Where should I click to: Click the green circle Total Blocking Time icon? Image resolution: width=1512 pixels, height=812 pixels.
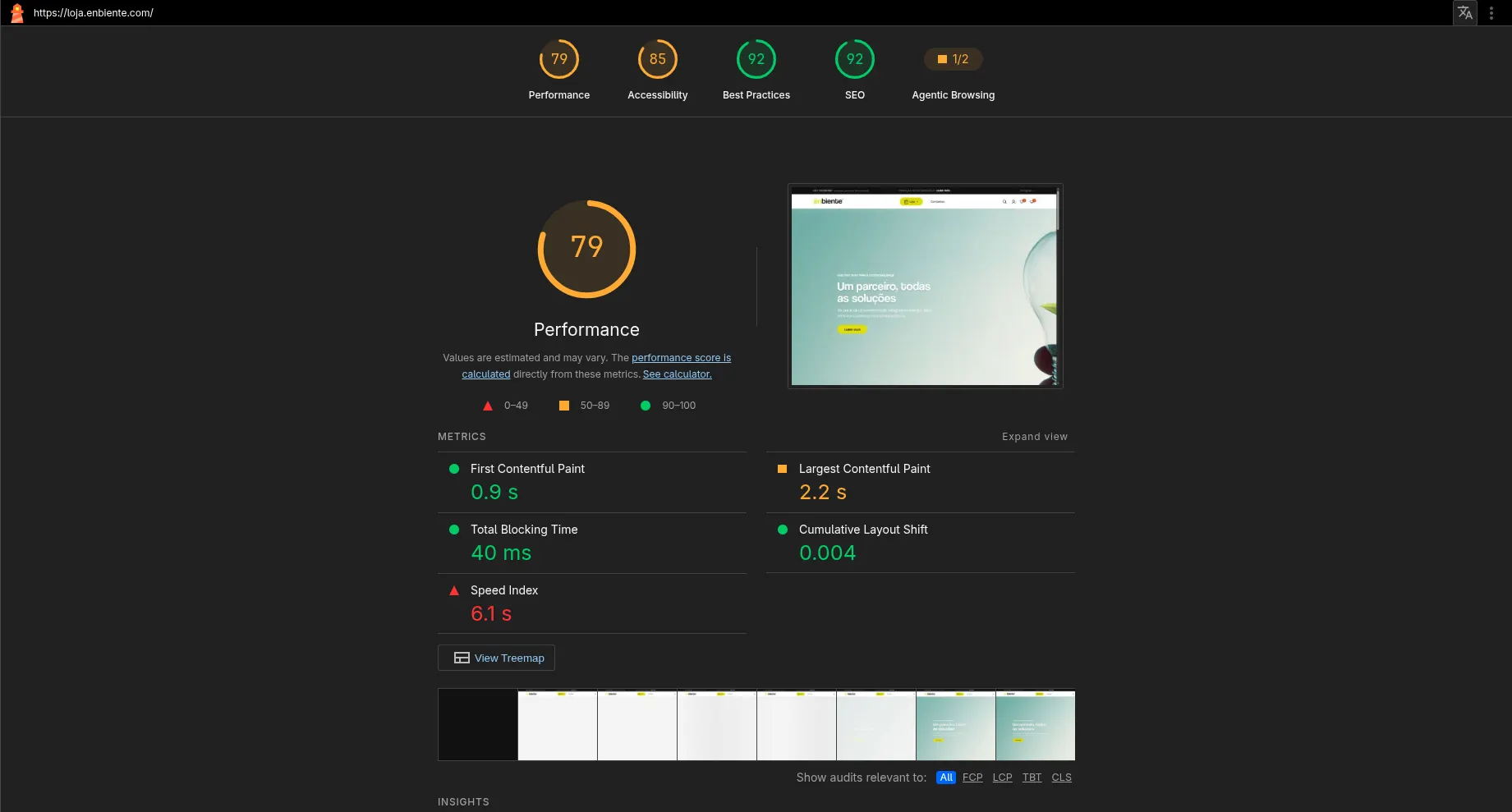click(454, 530)
